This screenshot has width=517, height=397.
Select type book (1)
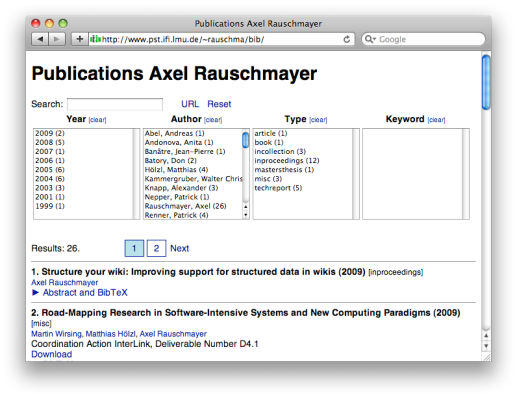[269, 142]
